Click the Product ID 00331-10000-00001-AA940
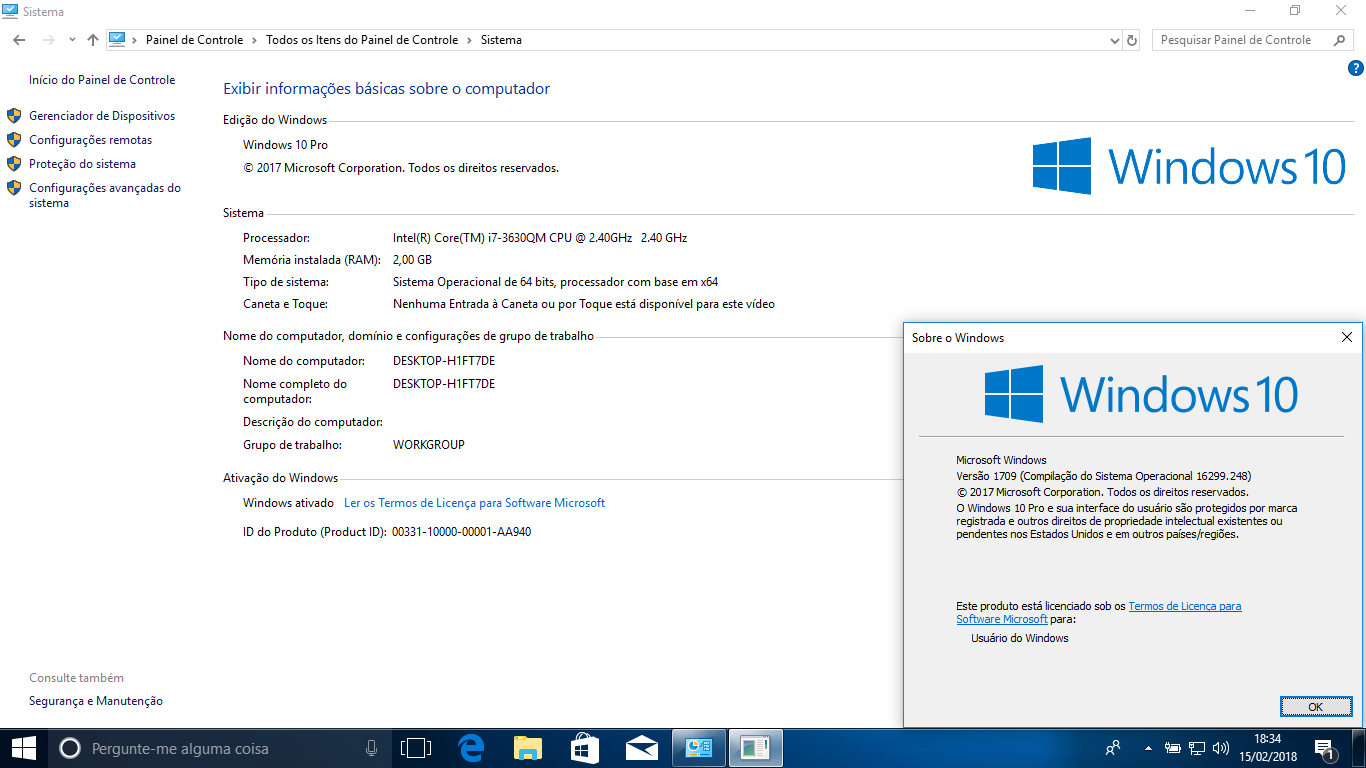This screenshot has width=1366, height=768. pos(461,532)
